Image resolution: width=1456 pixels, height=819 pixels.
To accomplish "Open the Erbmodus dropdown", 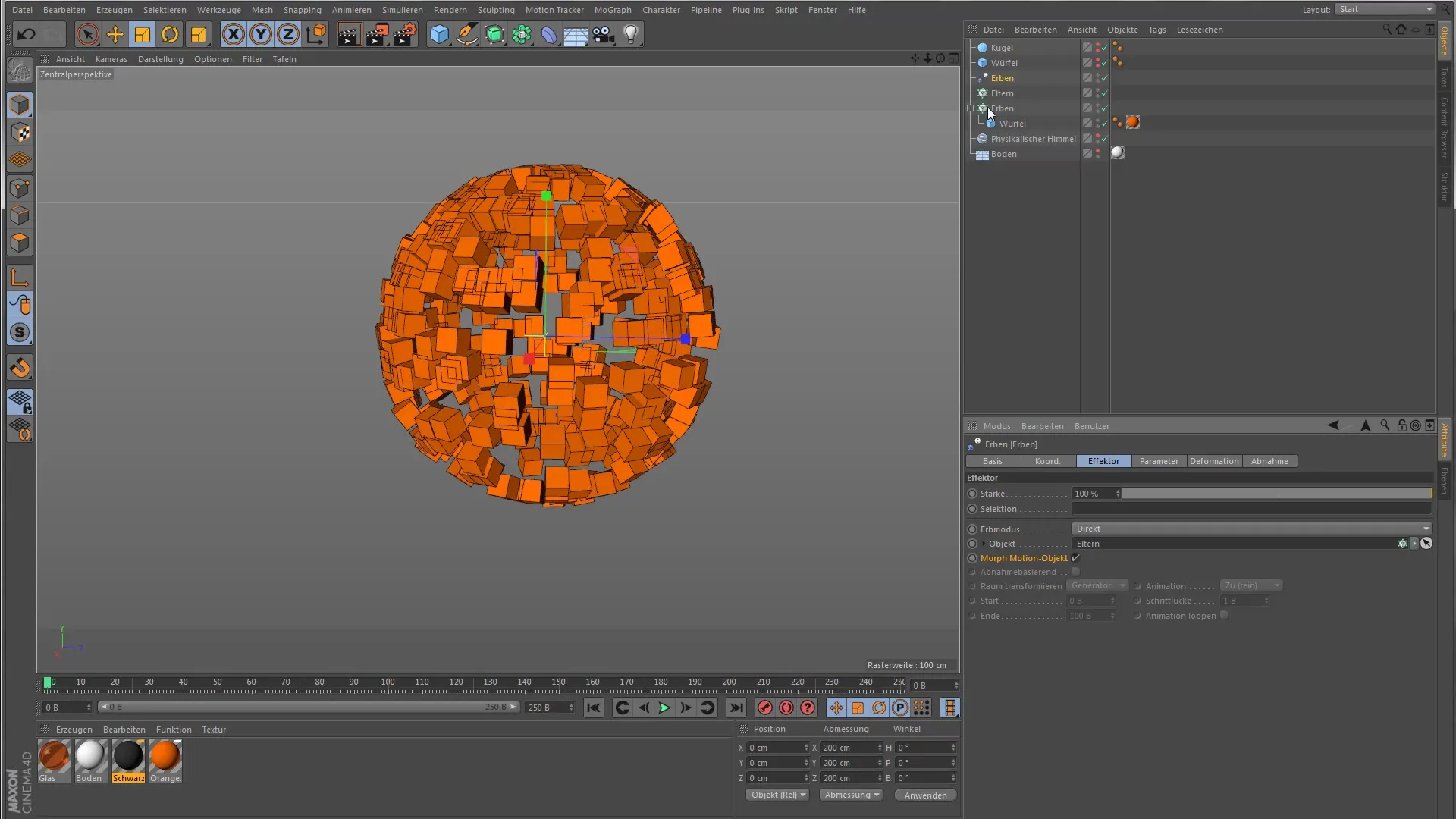I will [x=1251, y=529].
